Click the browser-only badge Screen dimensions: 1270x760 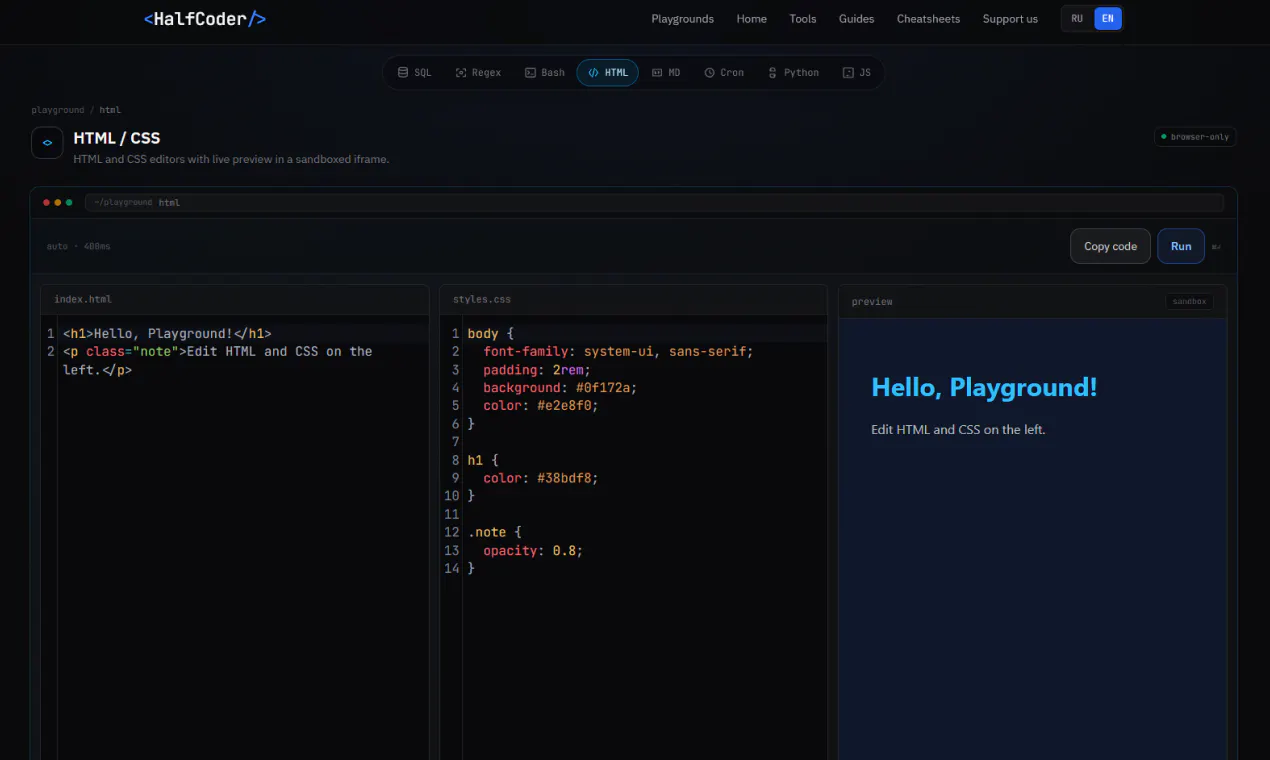[1195, 137]
